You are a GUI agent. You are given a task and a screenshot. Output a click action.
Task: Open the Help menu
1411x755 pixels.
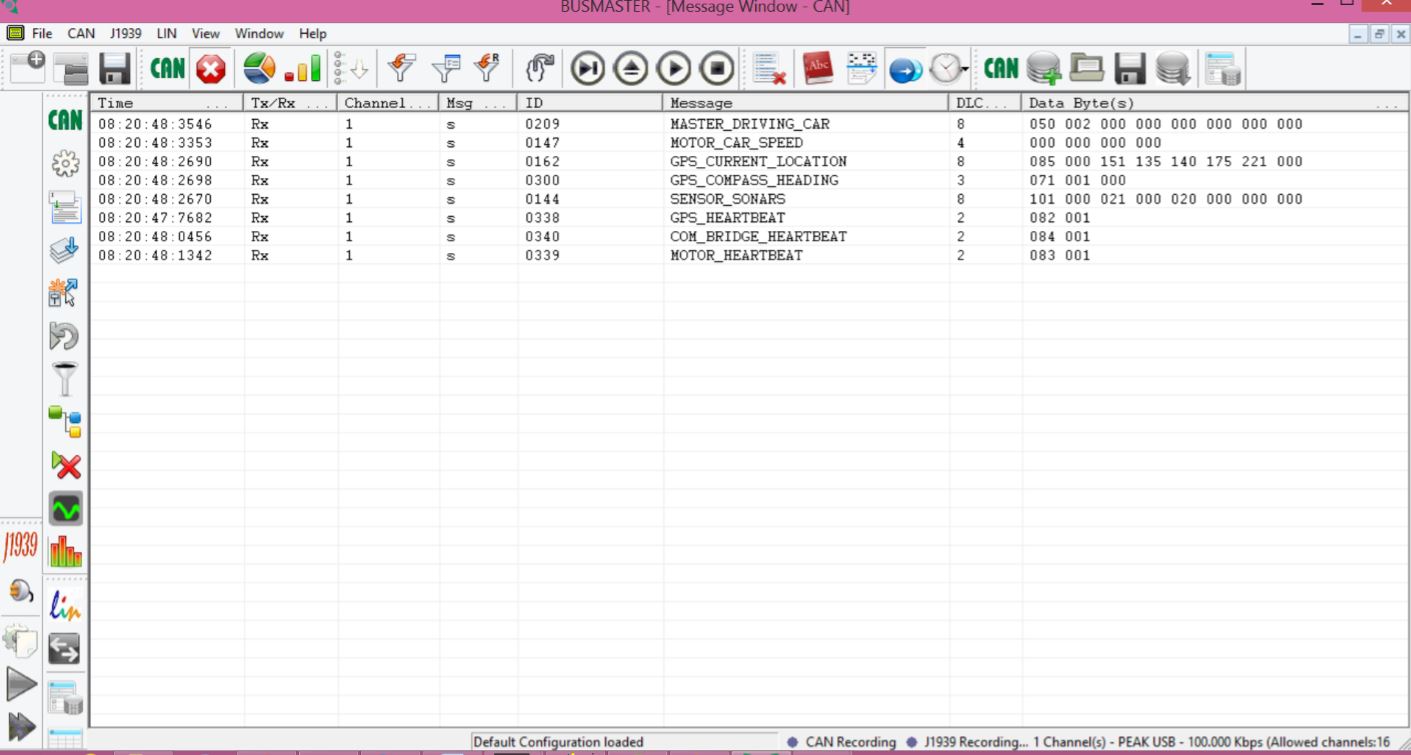pyautogui.click(x=313, y=33)
